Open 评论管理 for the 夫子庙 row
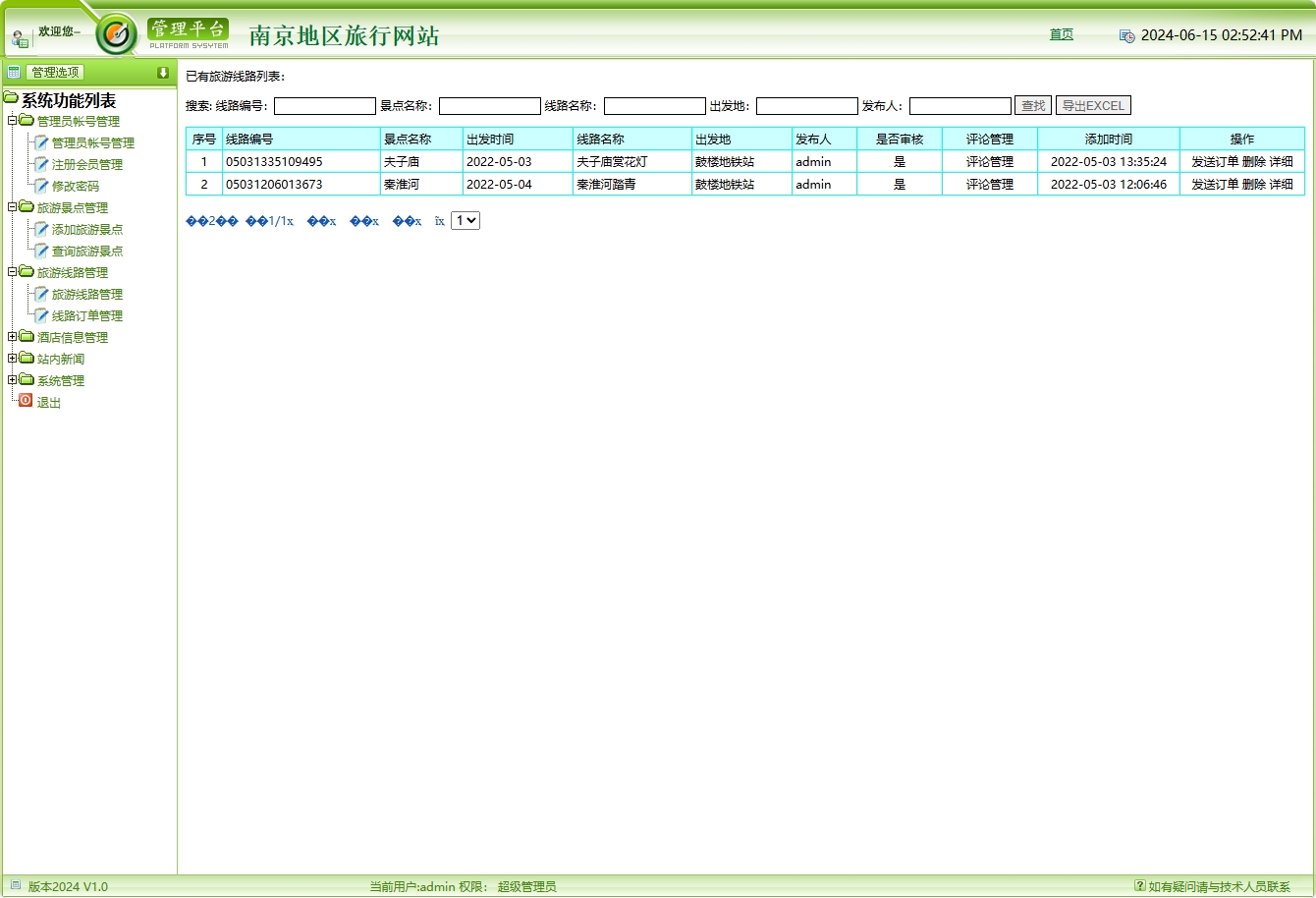 click(x=989, y=162)
